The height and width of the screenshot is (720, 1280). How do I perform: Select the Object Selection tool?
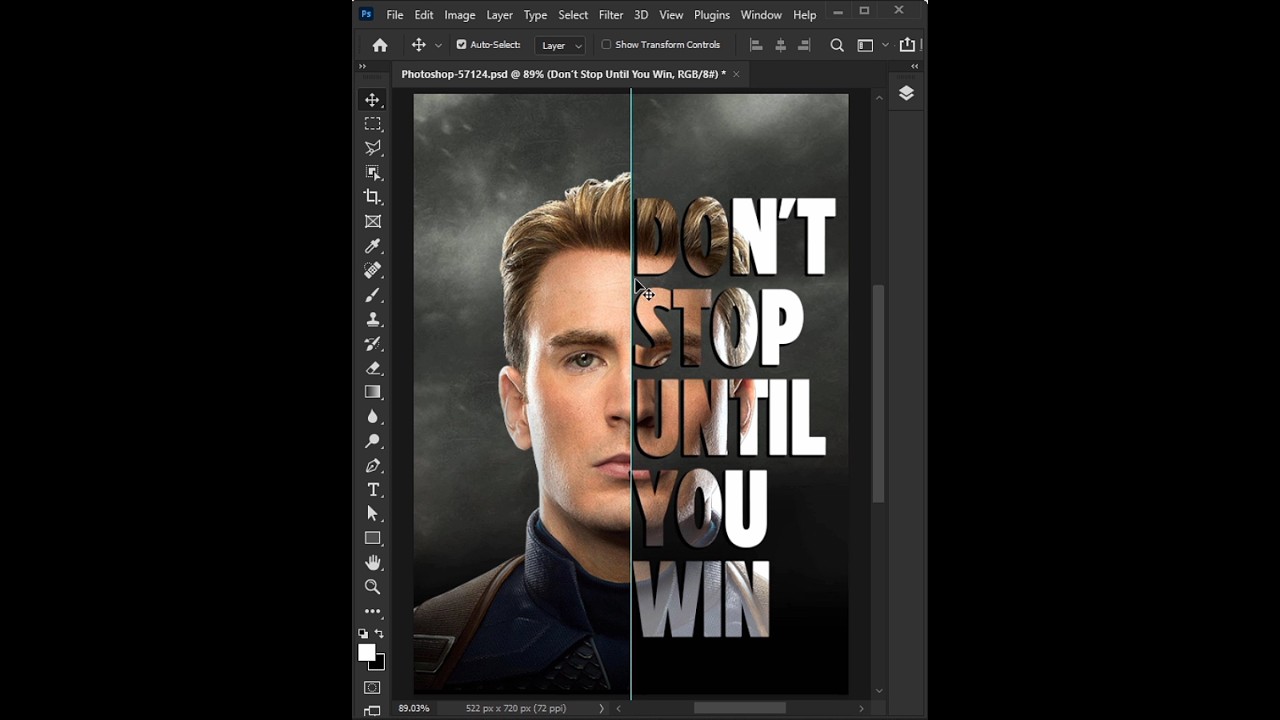372,172
